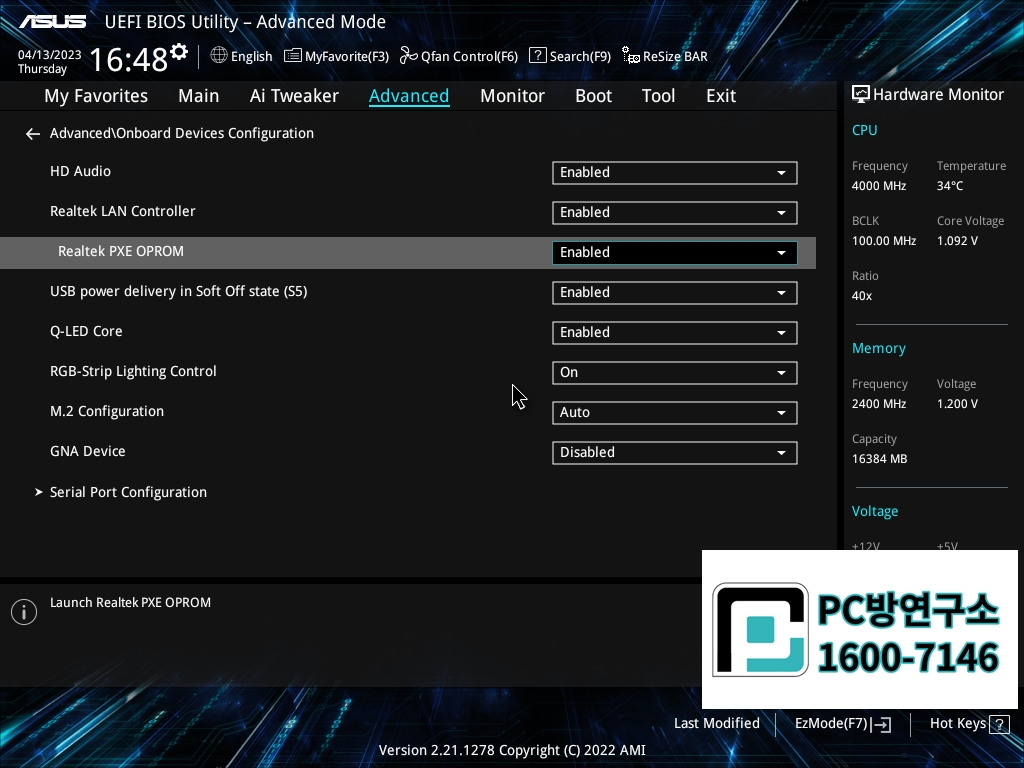Click the 100.00 MHz BCLK value
1024x768 pixels.
click(x=884, y=241)
